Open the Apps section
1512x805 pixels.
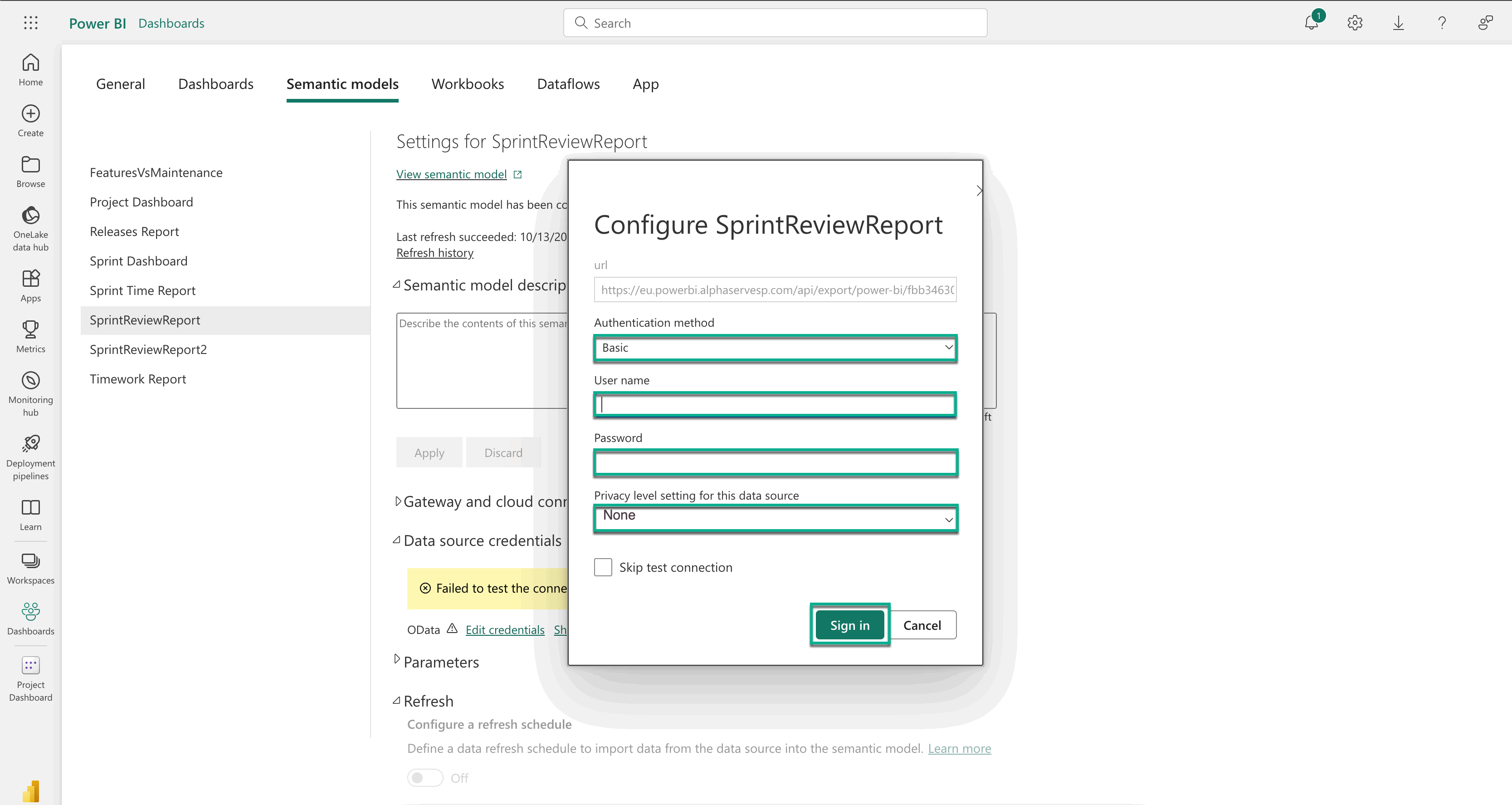(x=30, y=285)
